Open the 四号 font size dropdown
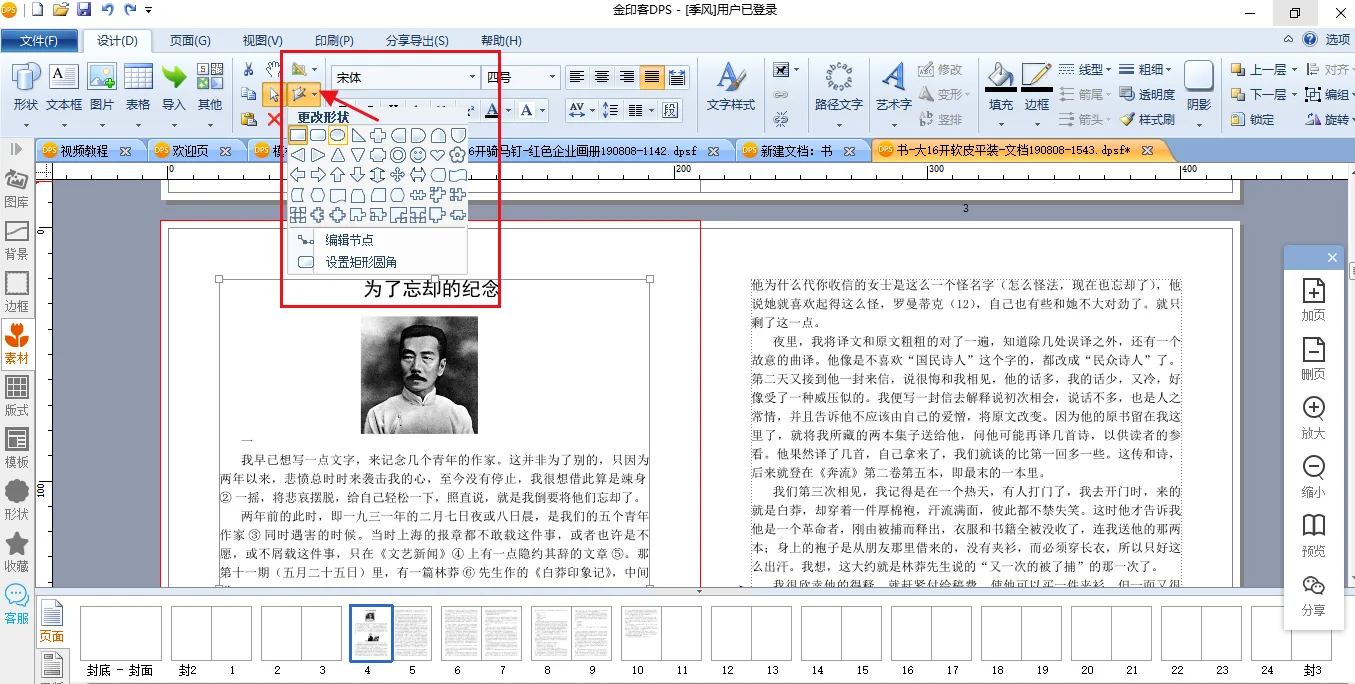Screen dimensions: 1355x684 [x=552, y=77]
